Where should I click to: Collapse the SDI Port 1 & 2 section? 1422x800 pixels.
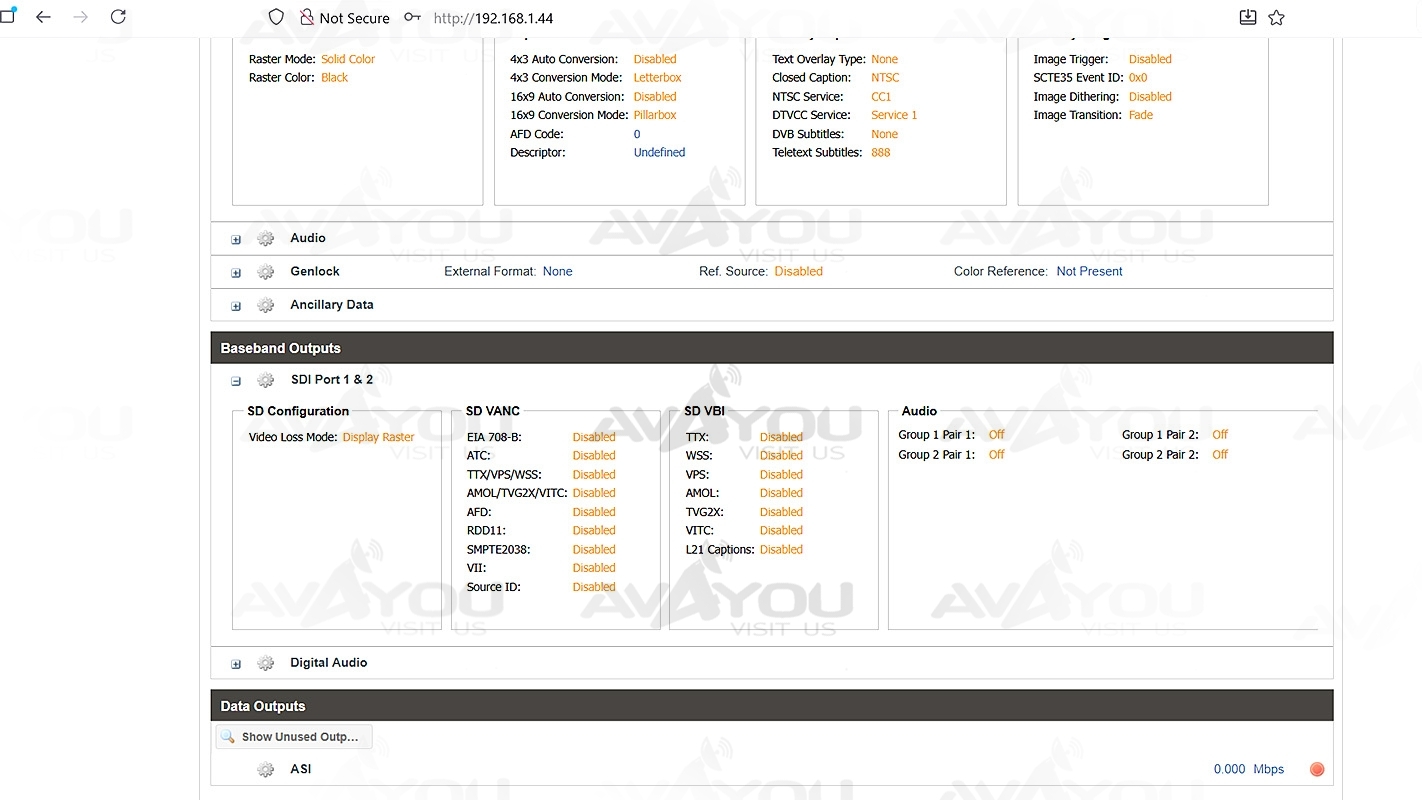[x=236, y=381]
